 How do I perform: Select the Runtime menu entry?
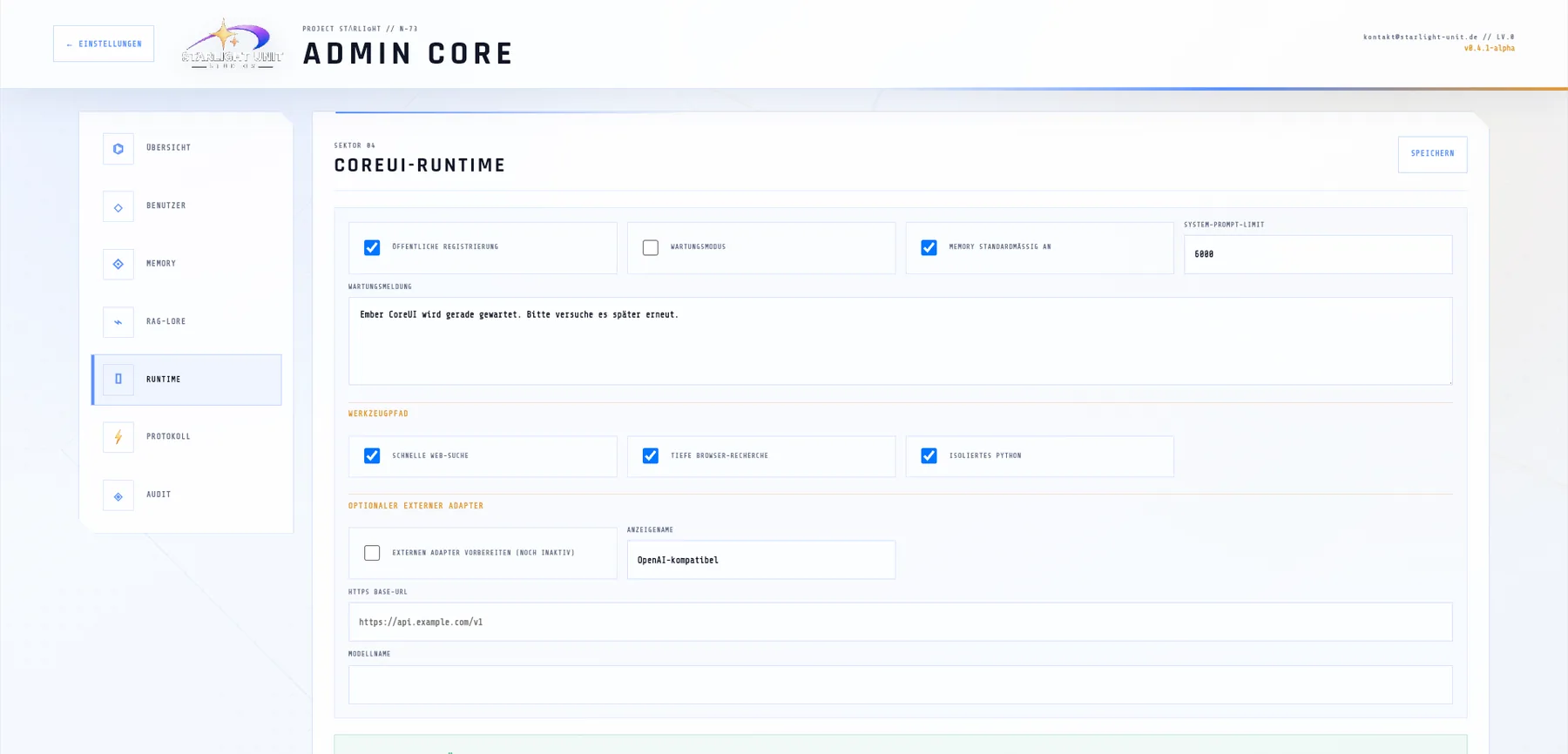[x=186, y=380]
